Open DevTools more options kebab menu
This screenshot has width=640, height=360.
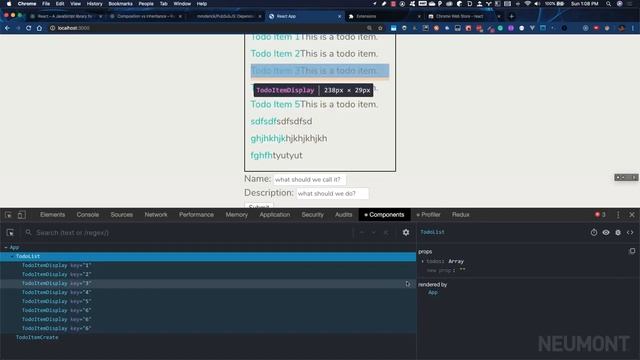618,215
